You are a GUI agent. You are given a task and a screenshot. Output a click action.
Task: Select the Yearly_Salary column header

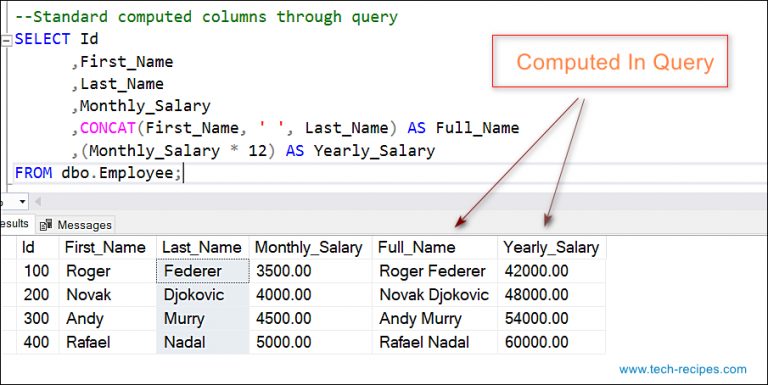(552, 247)
